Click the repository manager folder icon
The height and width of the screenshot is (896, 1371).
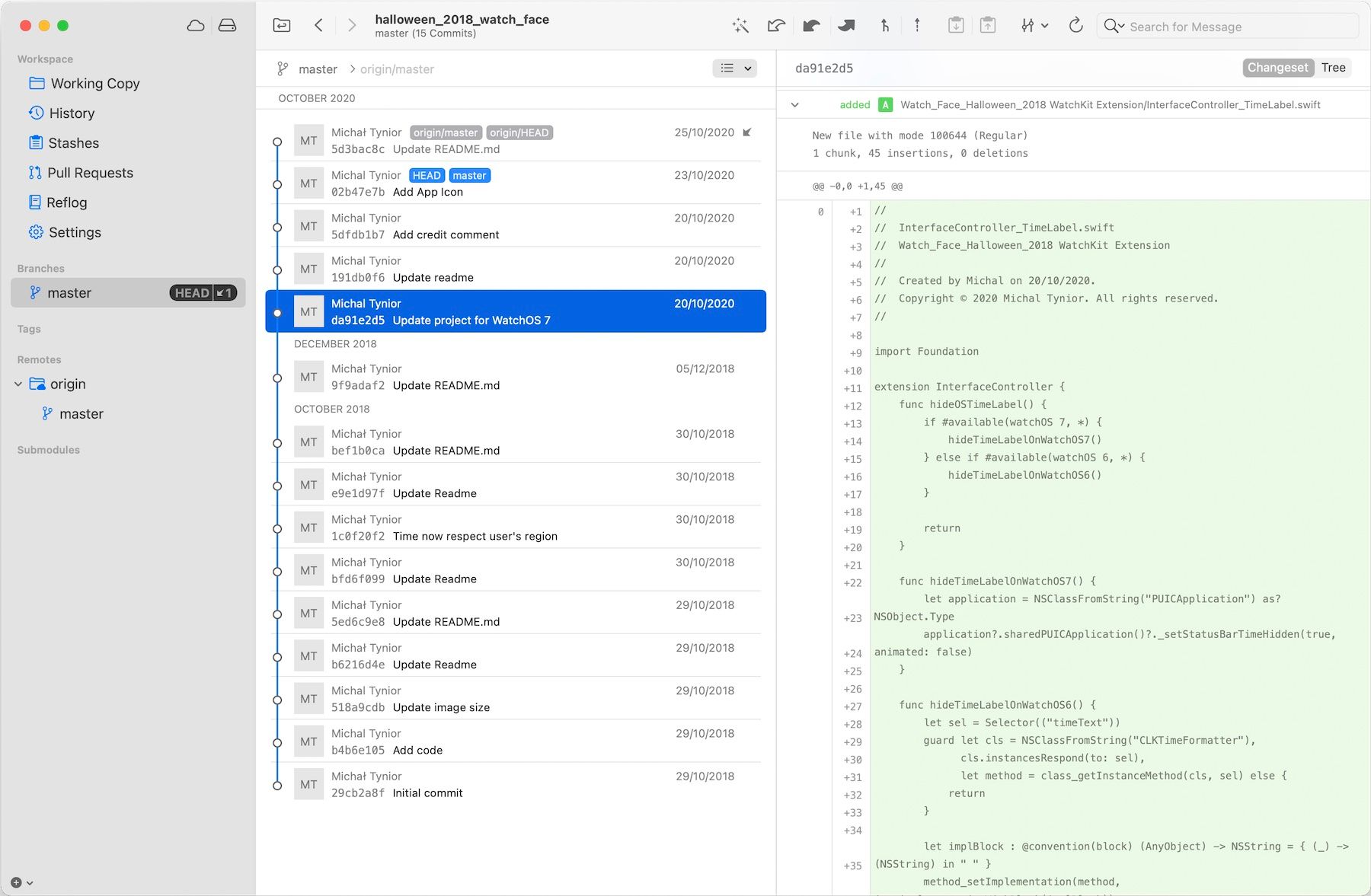282,26
